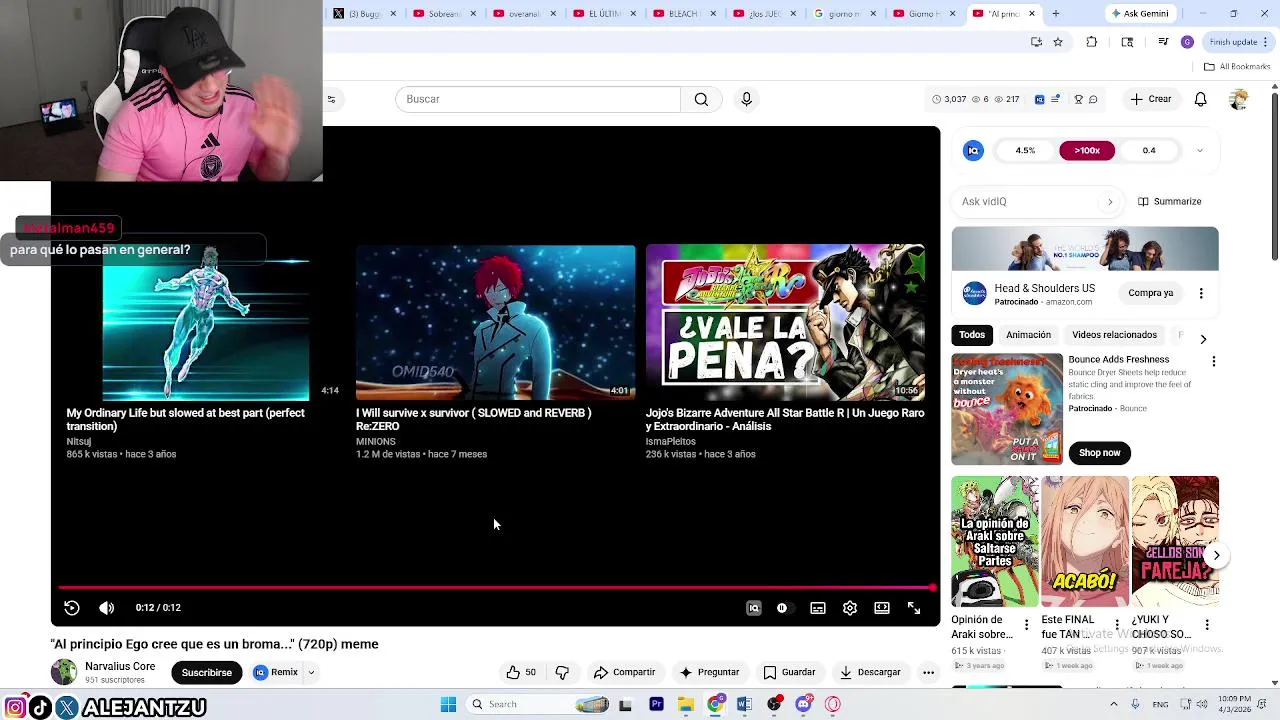The width and height of the screenshot is (1280, 720).
Task: Show next Shorts with the arrow
Action: click(1216, 555)
